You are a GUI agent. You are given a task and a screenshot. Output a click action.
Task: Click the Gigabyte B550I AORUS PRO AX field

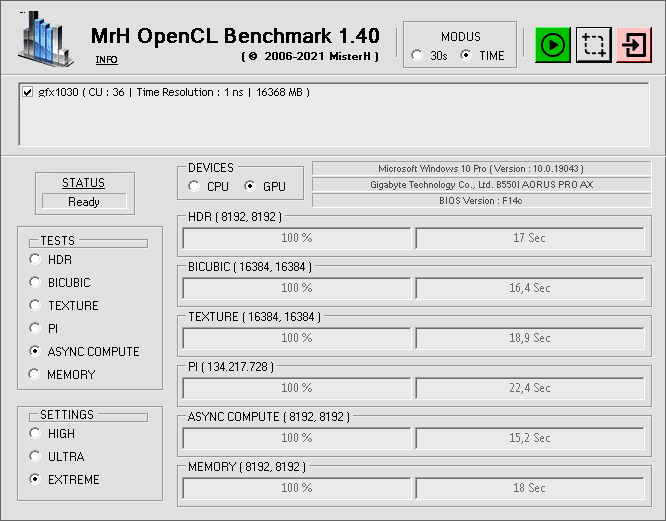[481, 185]
